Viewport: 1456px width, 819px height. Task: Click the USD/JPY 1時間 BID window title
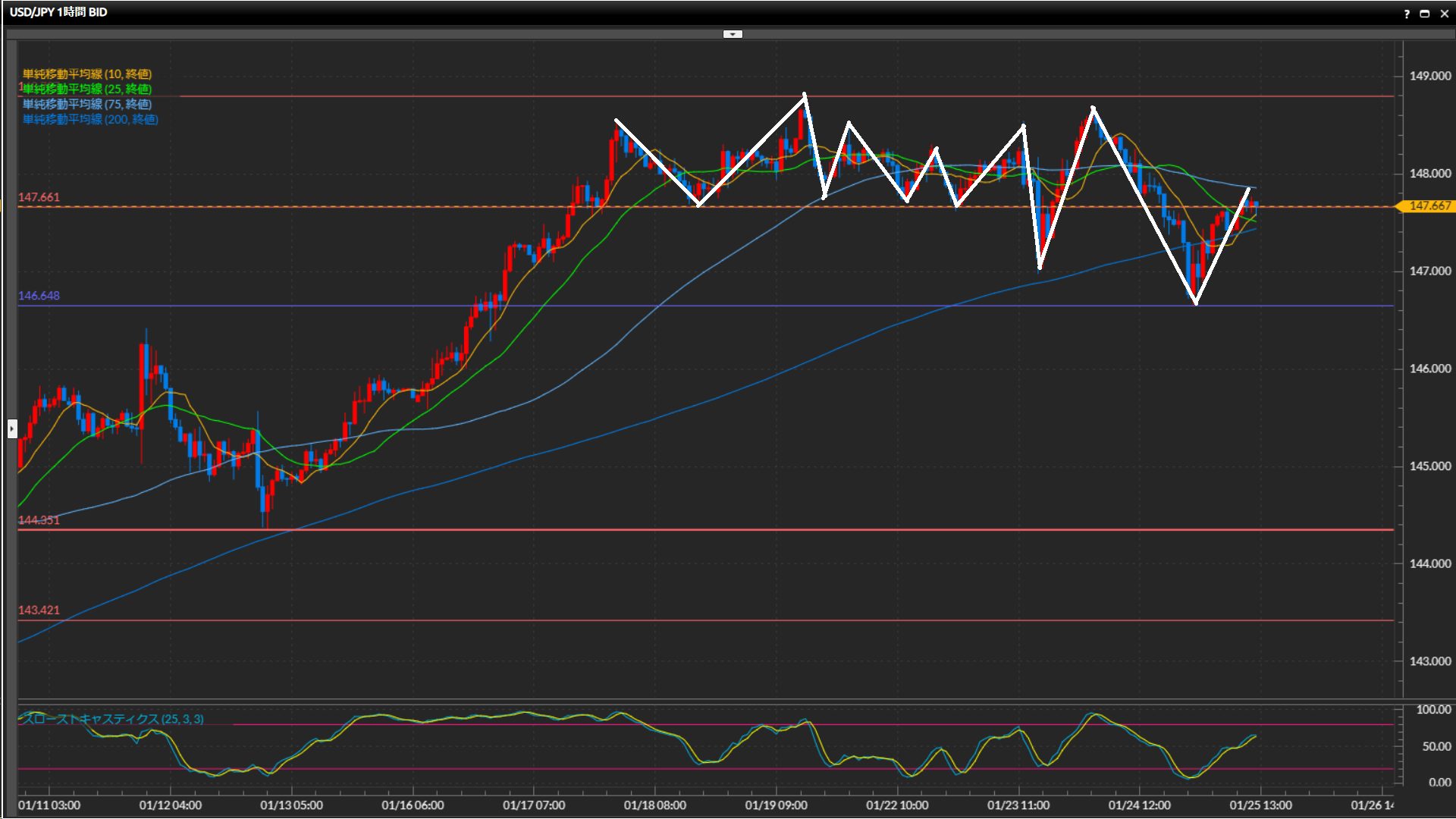point(58,12)
